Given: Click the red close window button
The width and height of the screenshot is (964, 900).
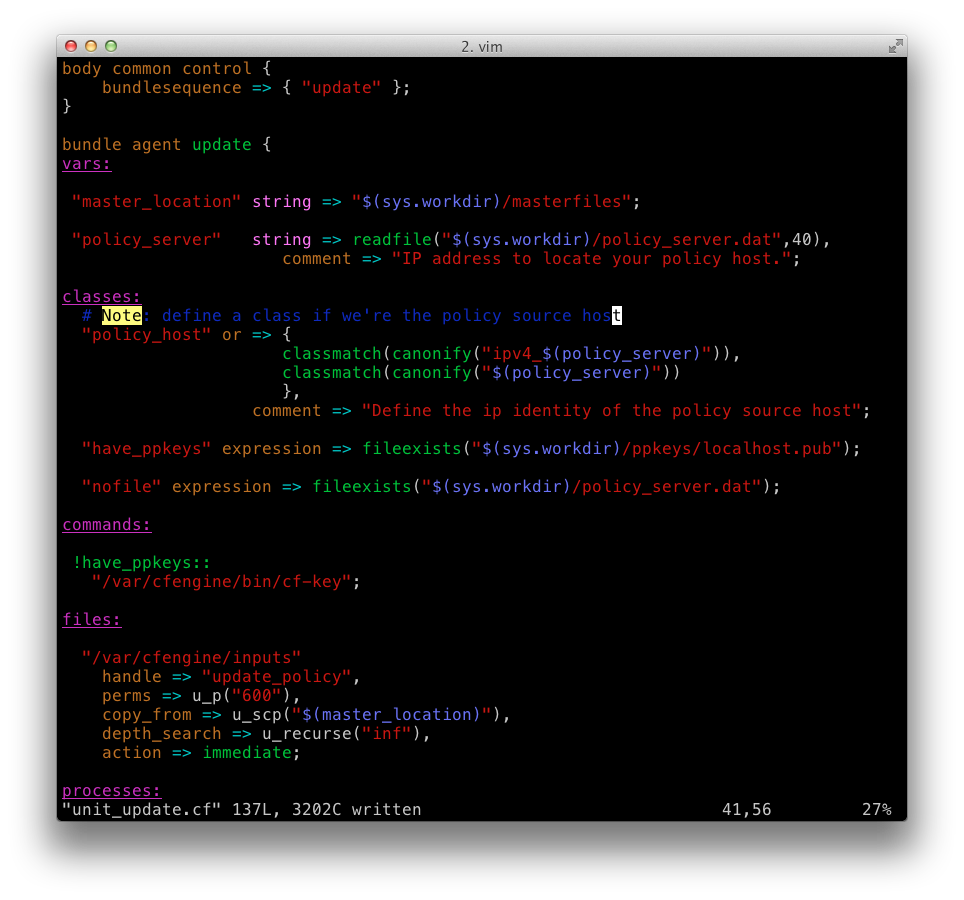Looking at the screenshot, I should tap(71, 46).
